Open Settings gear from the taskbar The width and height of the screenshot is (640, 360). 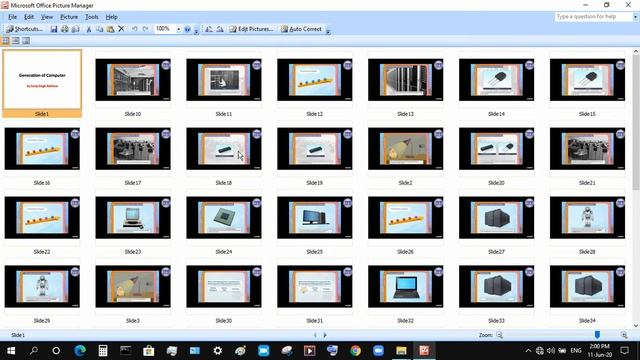pyautogui.click(x=218, y=351)
